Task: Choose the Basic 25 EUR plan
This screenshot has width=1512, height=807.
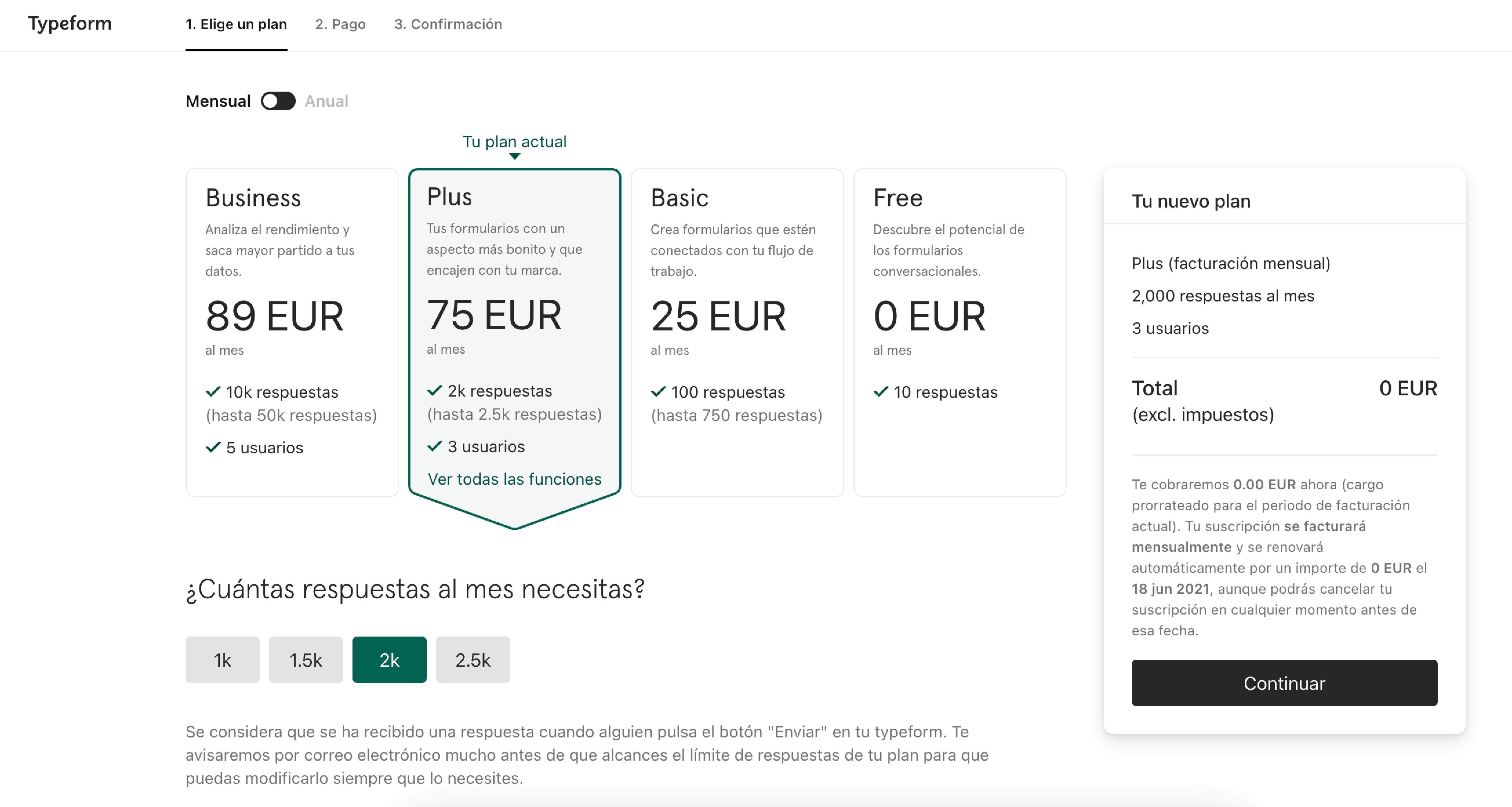Action: point(737,332)
